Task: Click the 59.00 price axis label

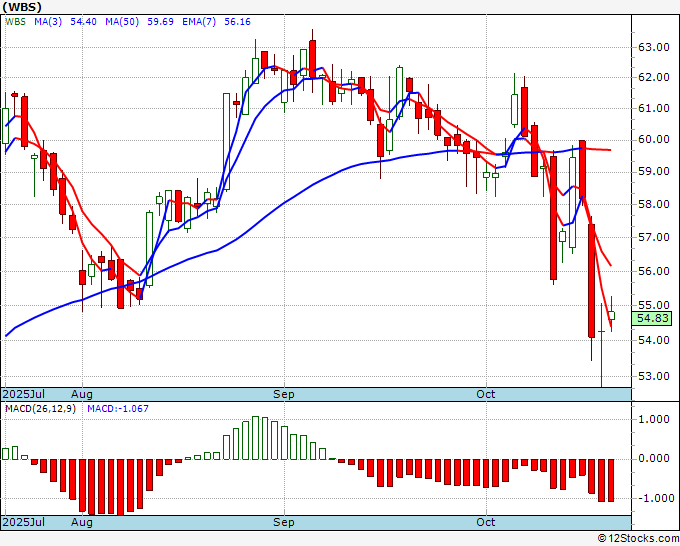Action: (x=654, y=172)
